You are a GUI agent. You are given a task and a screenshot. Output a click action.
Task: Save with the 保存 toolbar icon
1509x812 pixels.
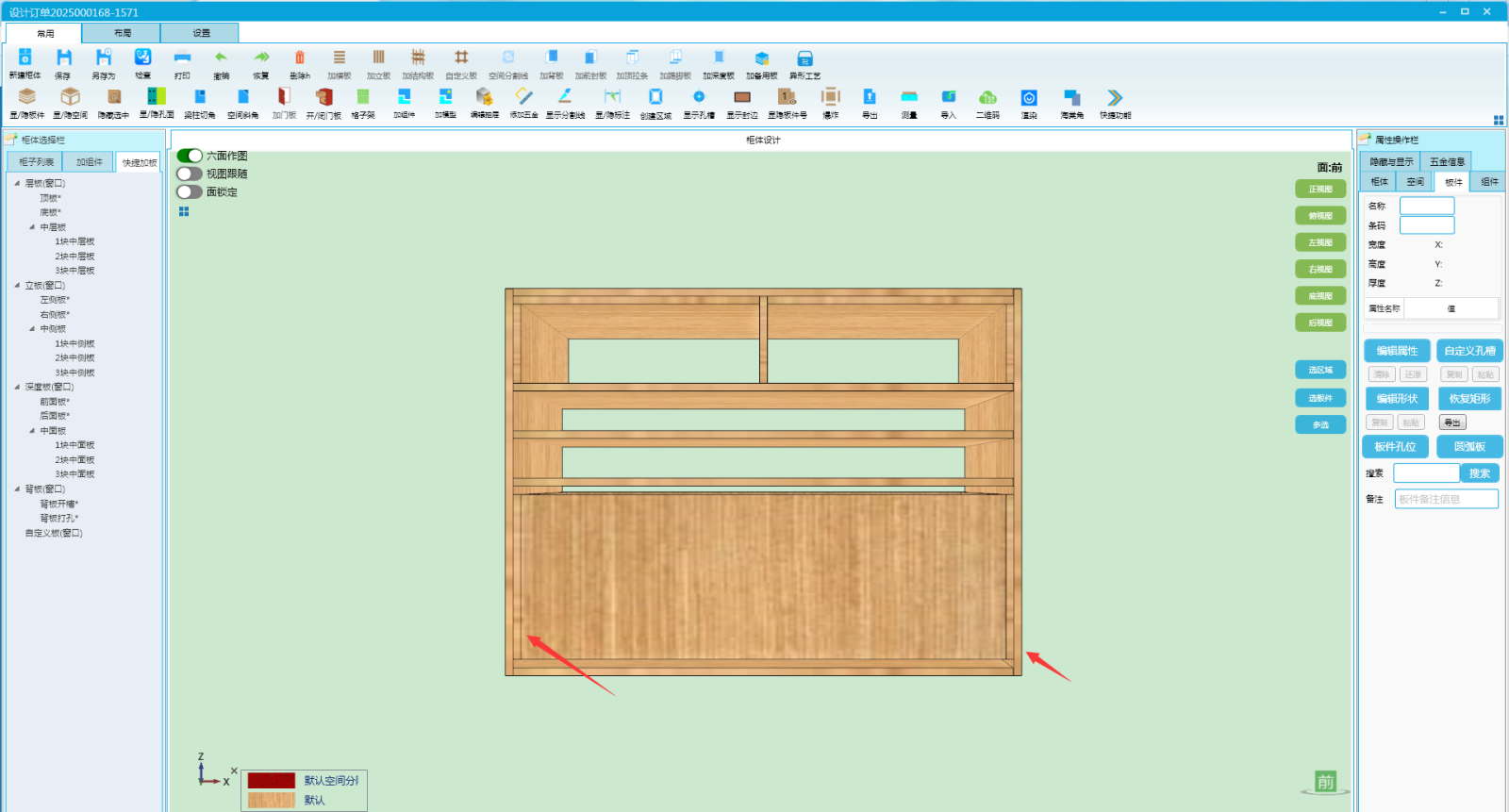pyautogui.click(x=63, y=58)
